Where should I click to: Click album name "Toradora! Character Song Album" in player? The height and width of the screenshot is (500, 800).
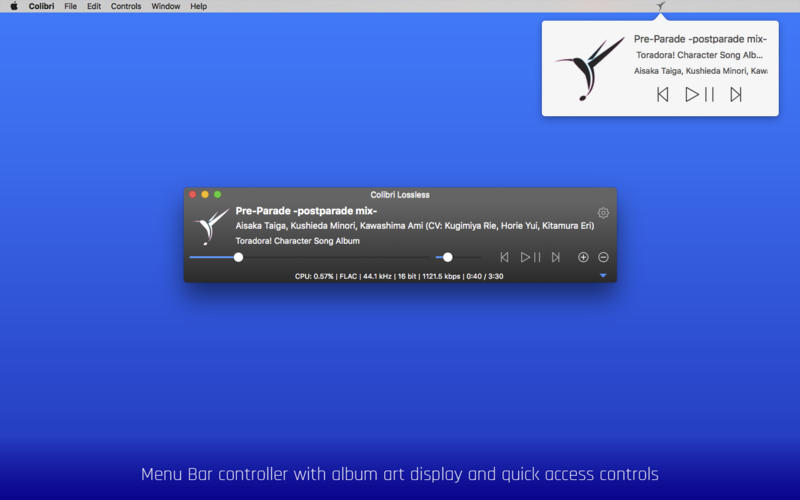pyautogui.click(x=297, y=241)
